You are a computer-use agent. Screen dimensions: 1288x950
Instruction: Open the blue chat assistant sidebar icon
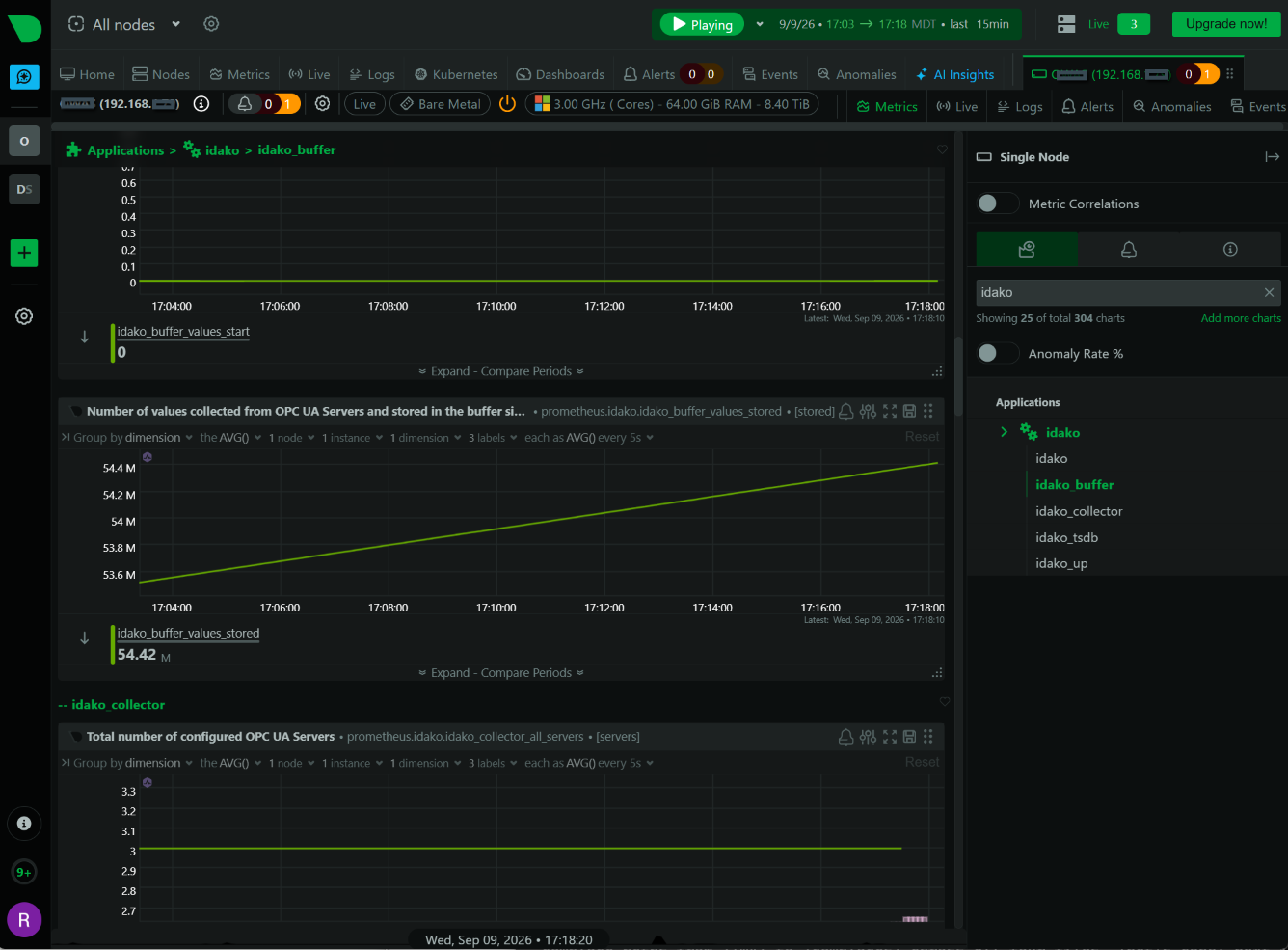tap(24, 76)
